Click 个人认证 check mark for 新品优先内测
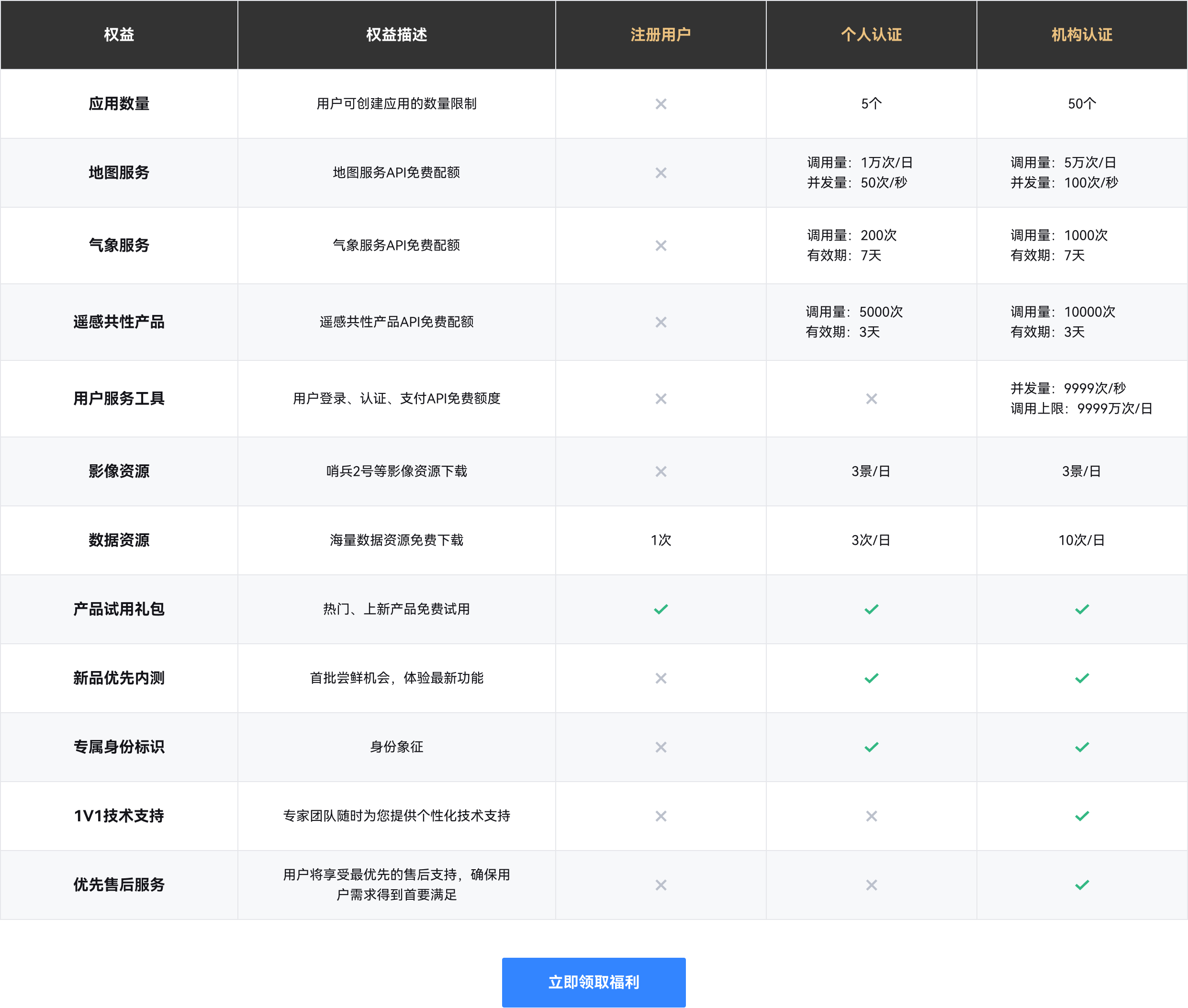This screenshot has height=1008, width=1188. (871, 678)
